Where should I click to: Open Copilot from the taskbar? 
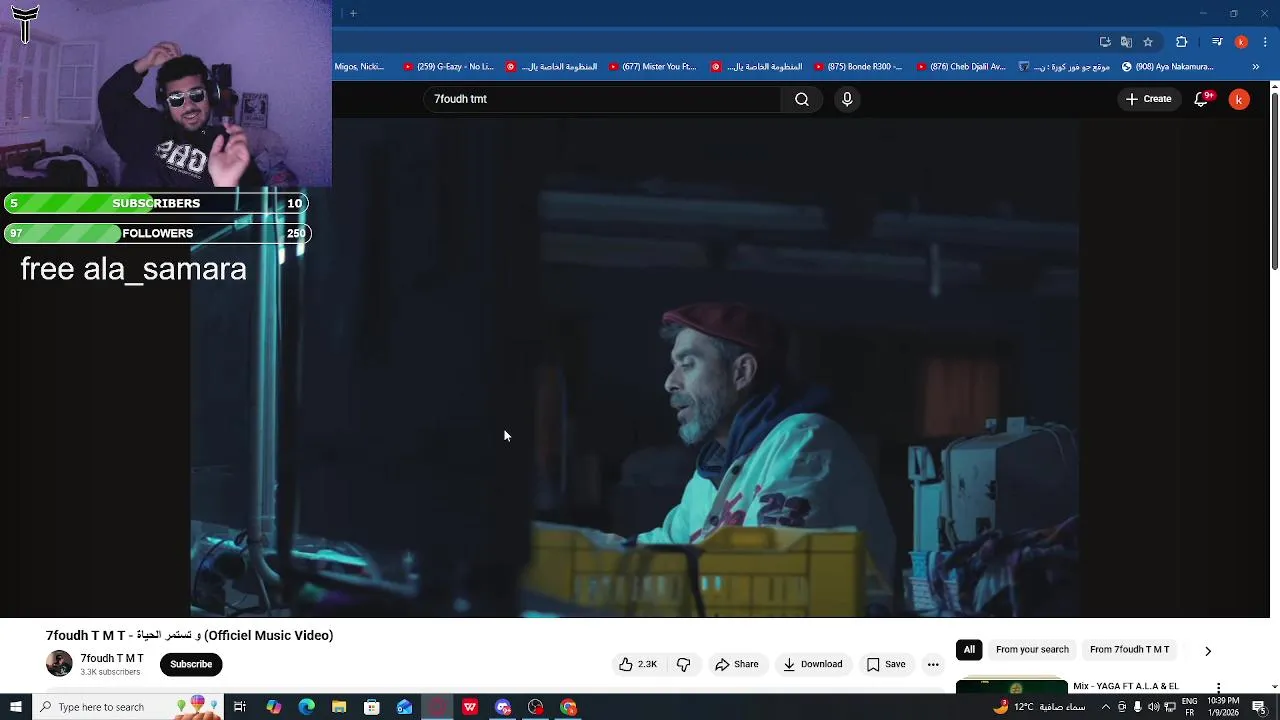tap(273, 707)
